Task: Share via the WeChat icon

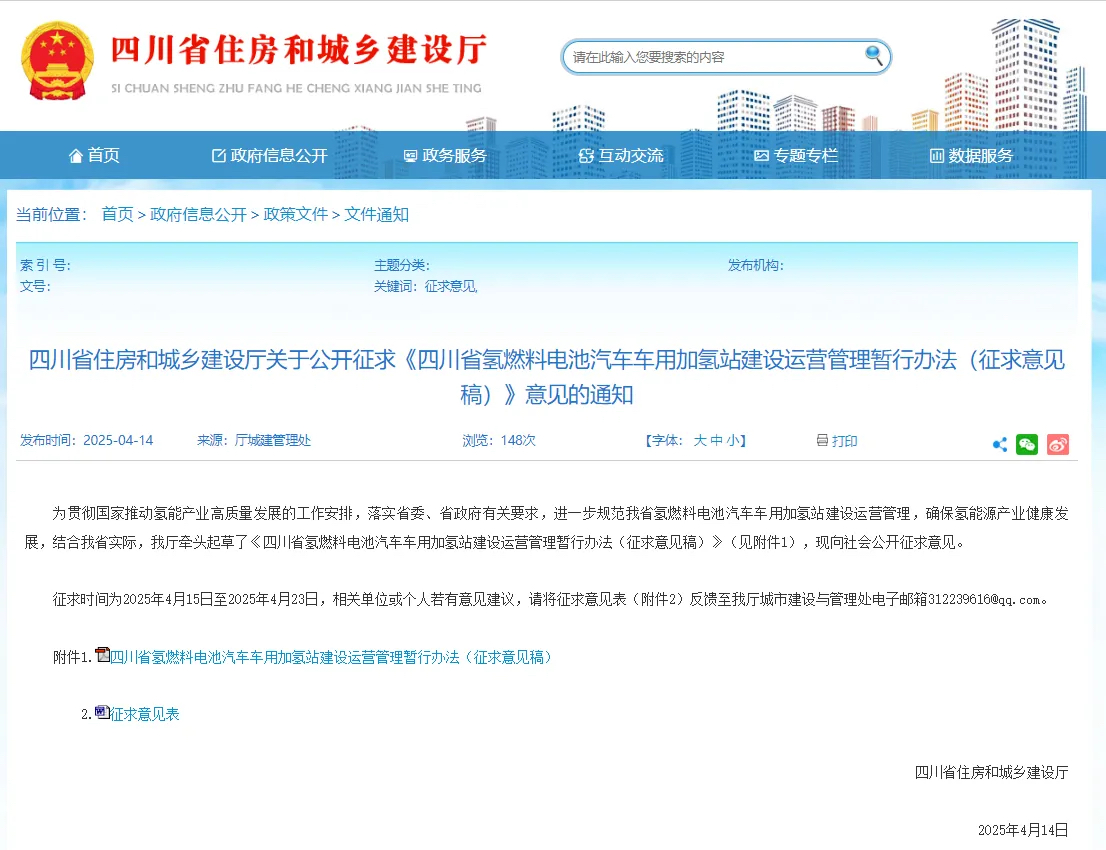Action: point(1027,444)
